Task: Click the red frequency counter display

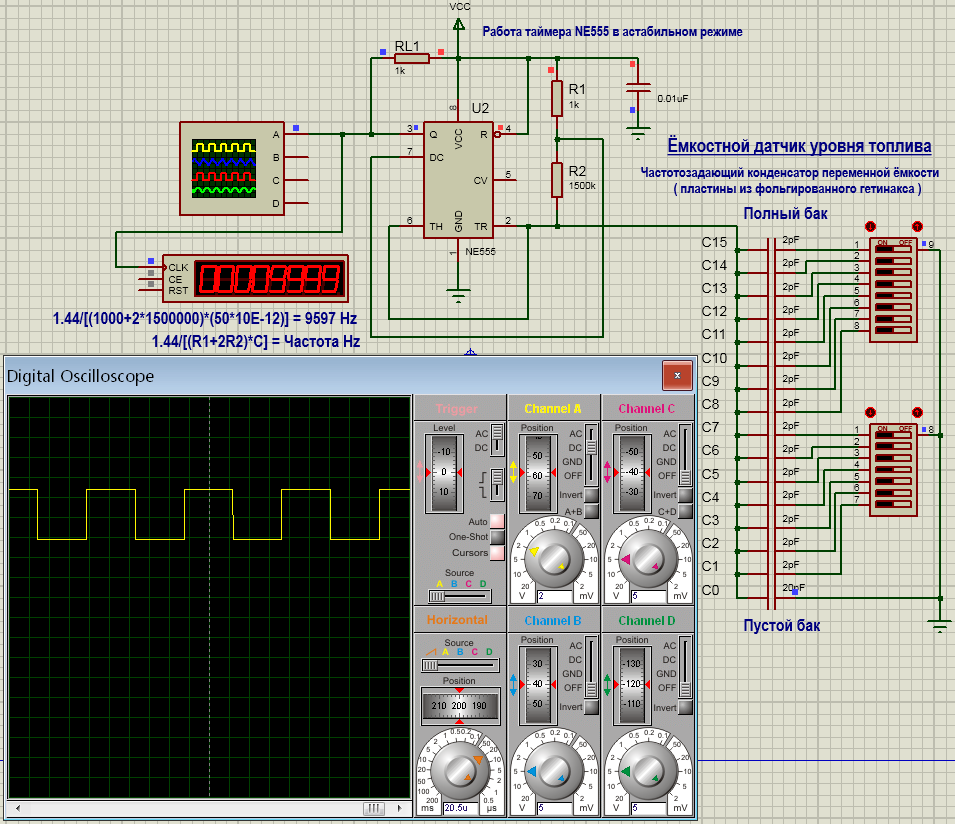Action: 270,278
